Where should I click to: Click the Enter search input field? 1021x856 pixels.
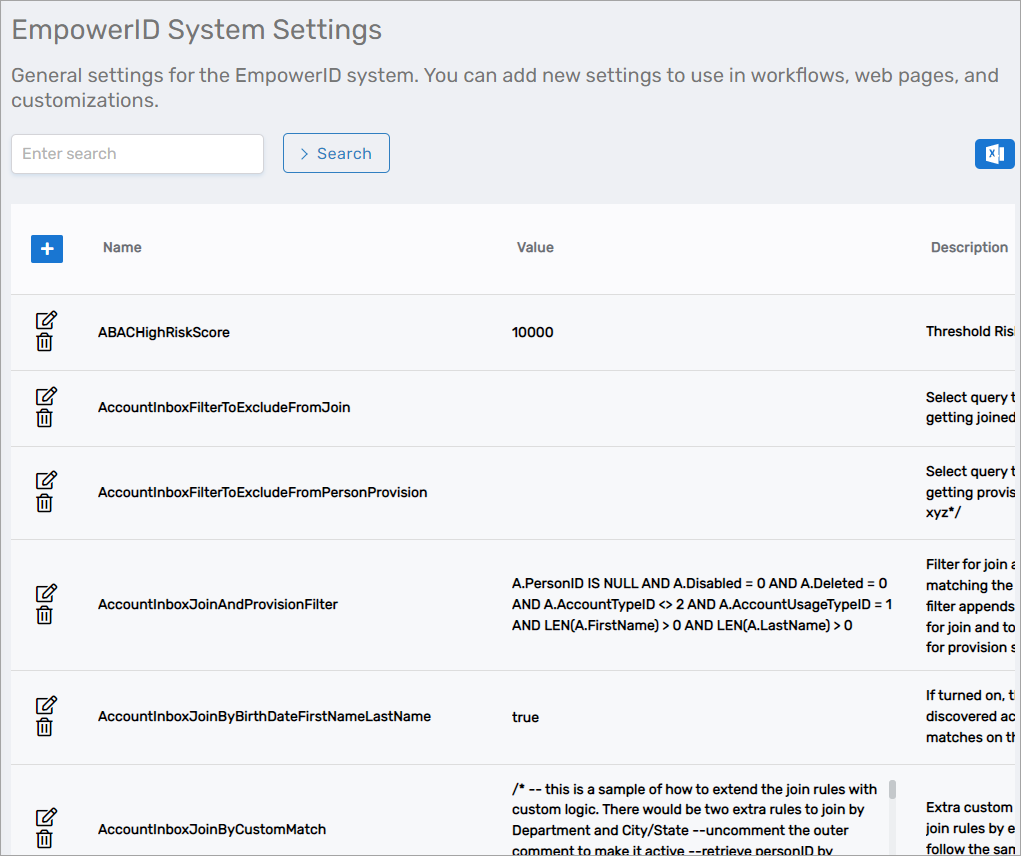tap(137, 153)
